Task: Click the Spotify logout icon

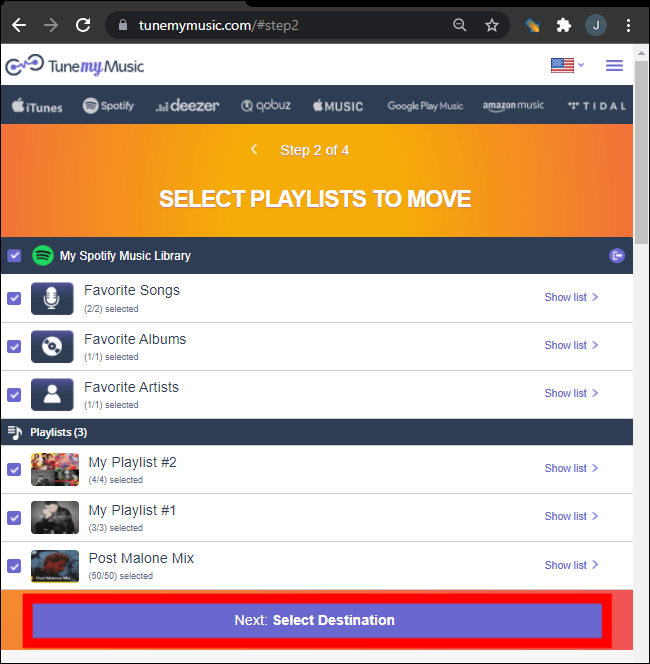Action: (617, 256)
